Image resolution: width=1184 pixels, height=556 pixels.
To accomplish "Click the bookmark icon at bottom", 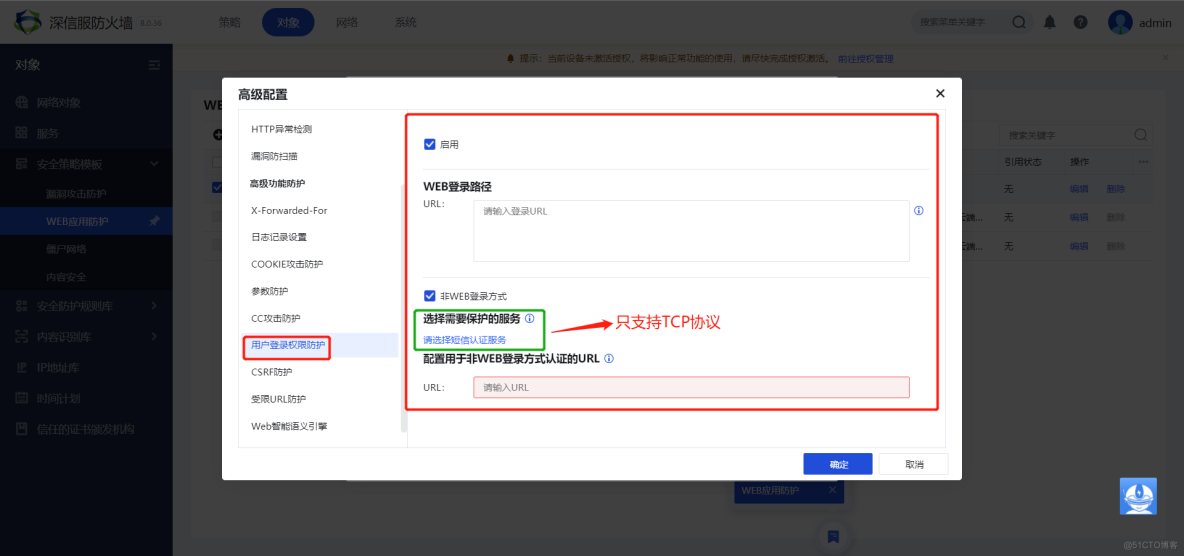I will tap(833, 536).
